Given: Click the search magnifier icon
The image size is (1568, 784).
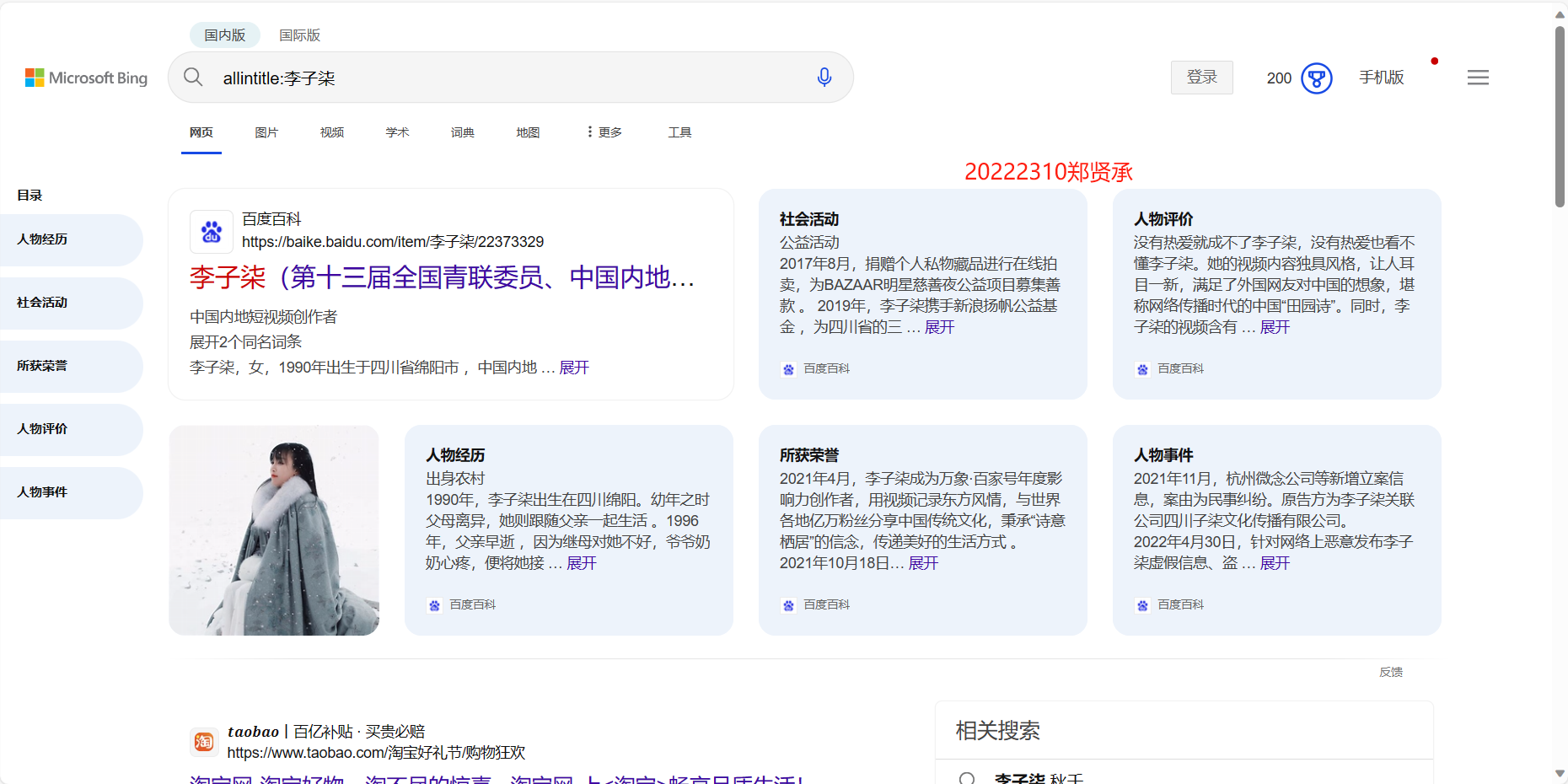Looking at the screenshot, I should tap(193, 78).
